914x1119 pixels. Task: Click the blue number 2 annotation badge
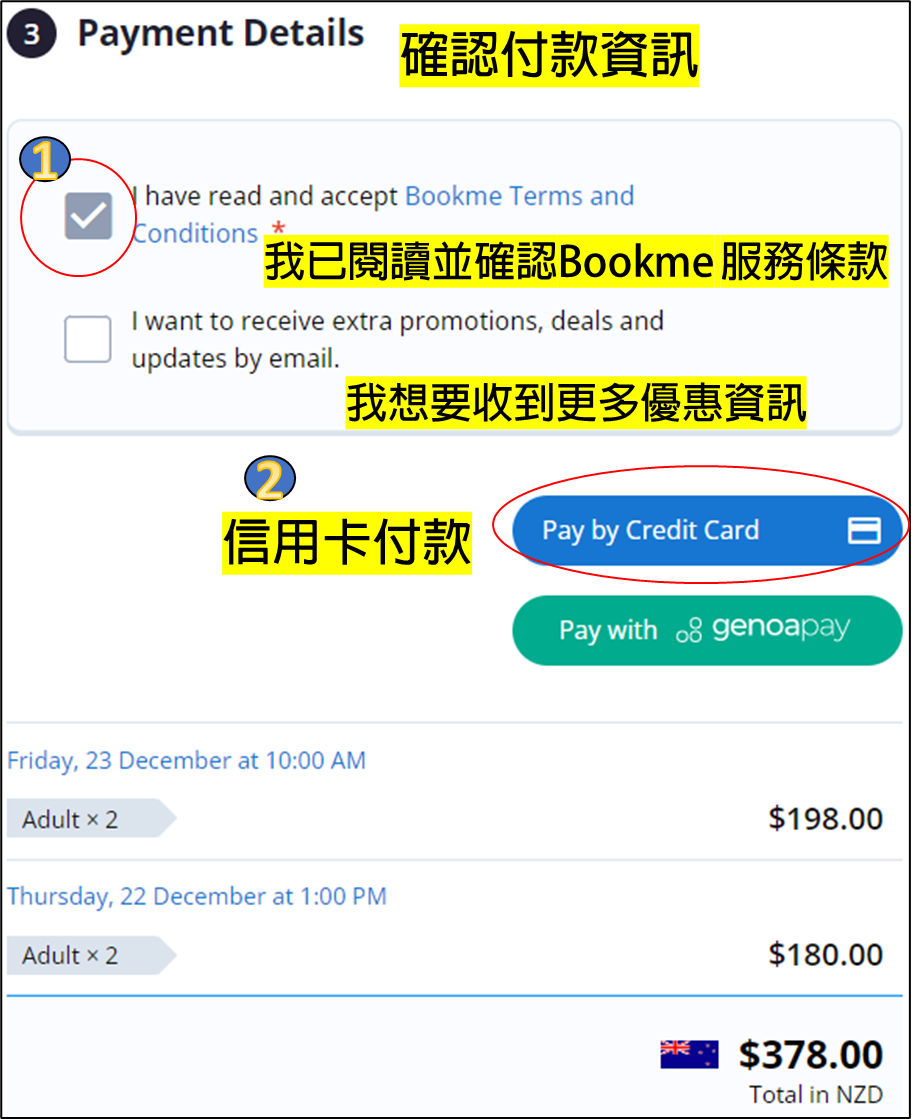coord(270,479)
